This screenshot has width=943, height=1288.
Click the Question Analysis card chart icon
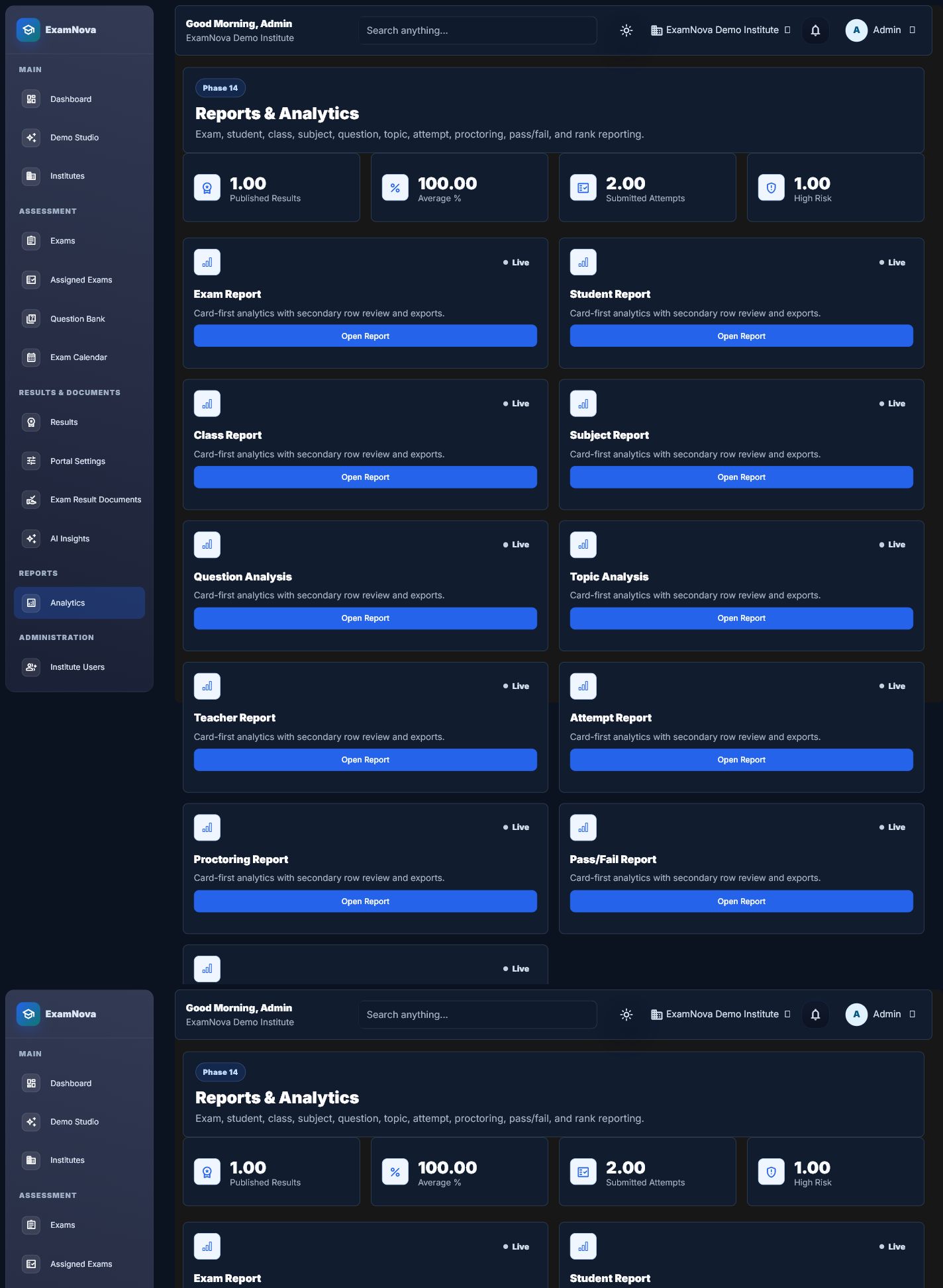tap(207, 545)
